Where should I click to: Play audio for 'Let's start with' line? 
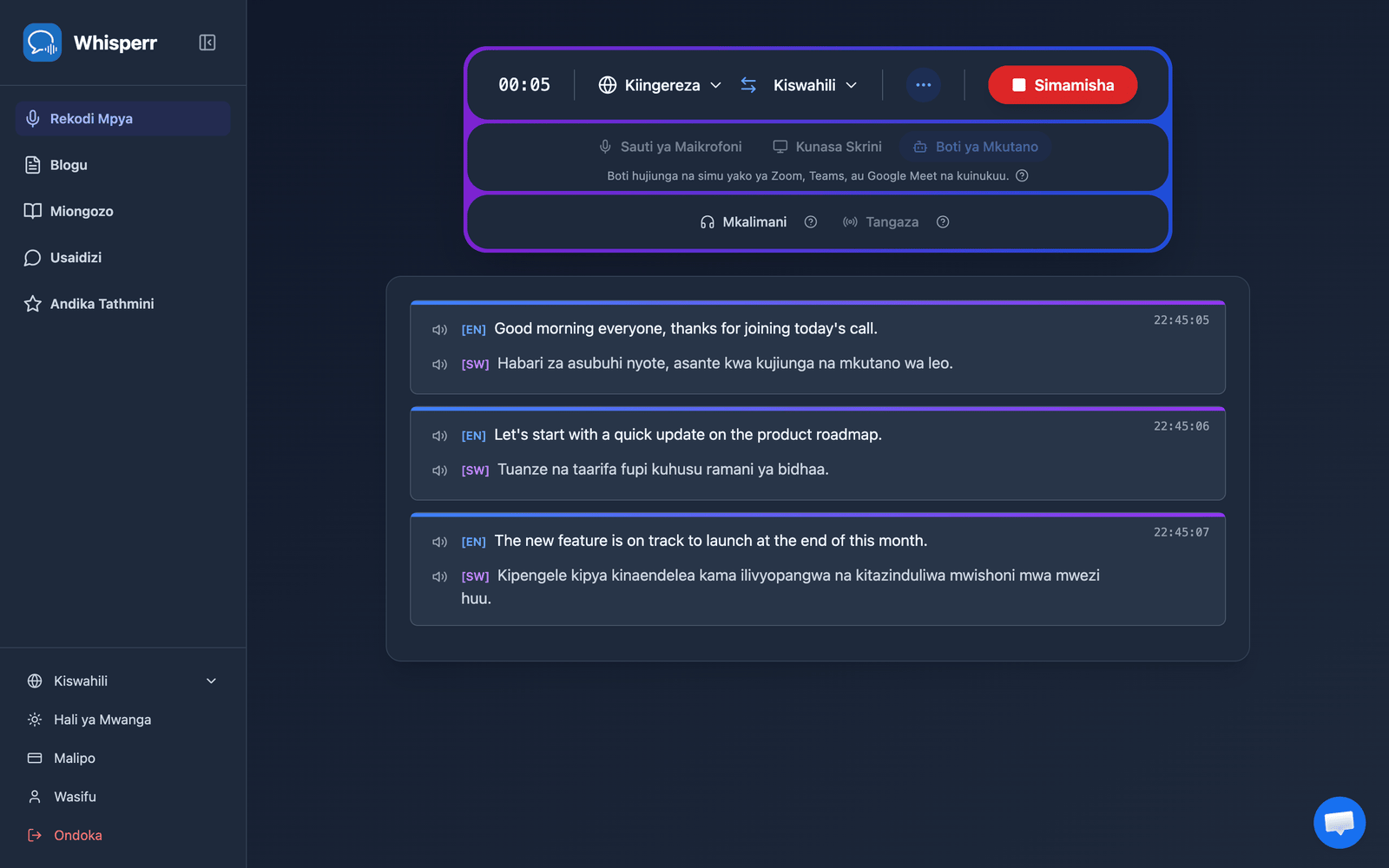tap(440, 436)
